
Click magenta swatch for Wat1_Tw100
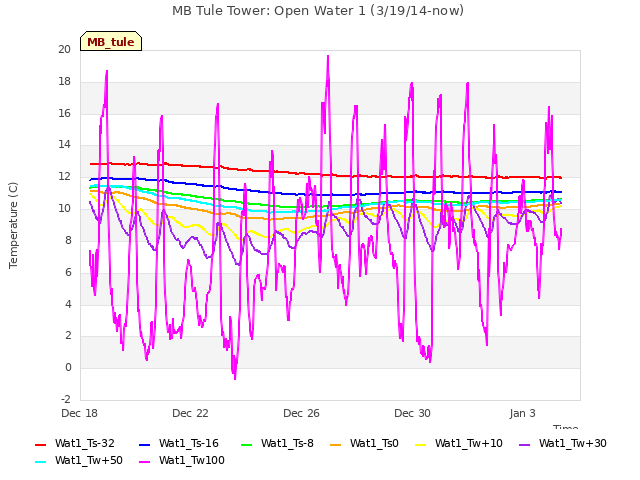click(x=144, y=462)
